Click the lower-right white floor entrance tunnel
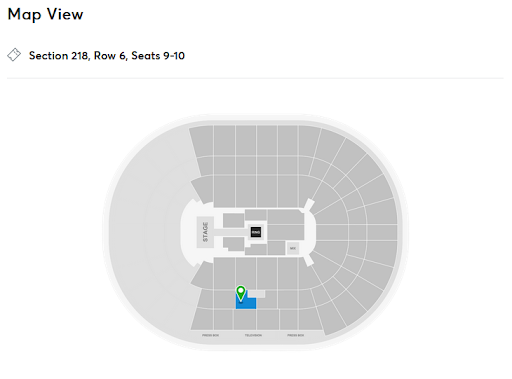This screenshot has height=379, width=512. 309,258
